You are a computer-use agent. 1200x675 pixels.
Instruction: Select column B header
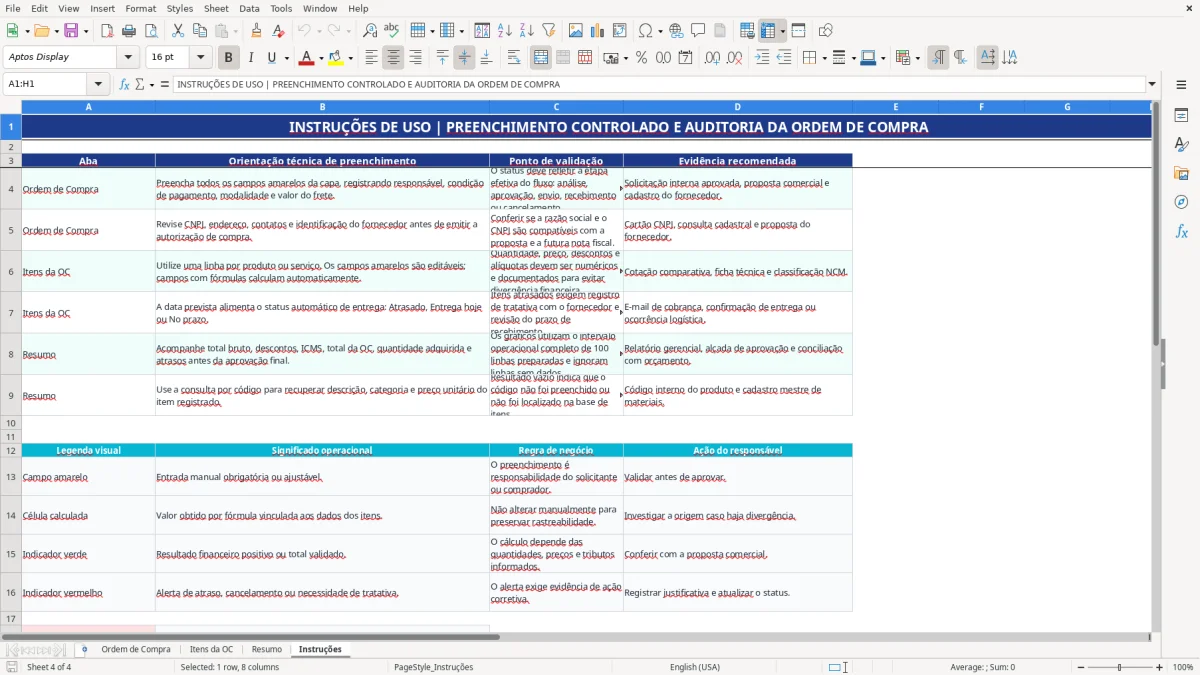[322, 107]
